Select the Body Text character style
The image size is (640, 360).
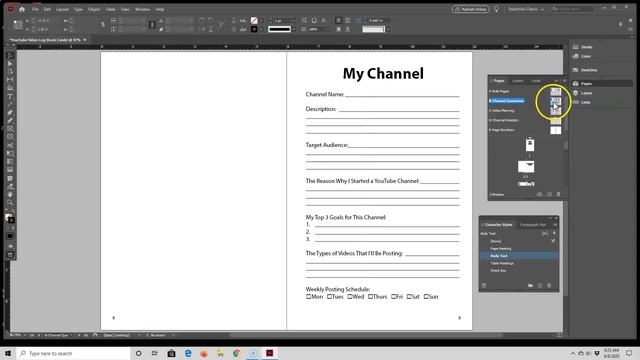pyautogui.click(x=519, y=256)
